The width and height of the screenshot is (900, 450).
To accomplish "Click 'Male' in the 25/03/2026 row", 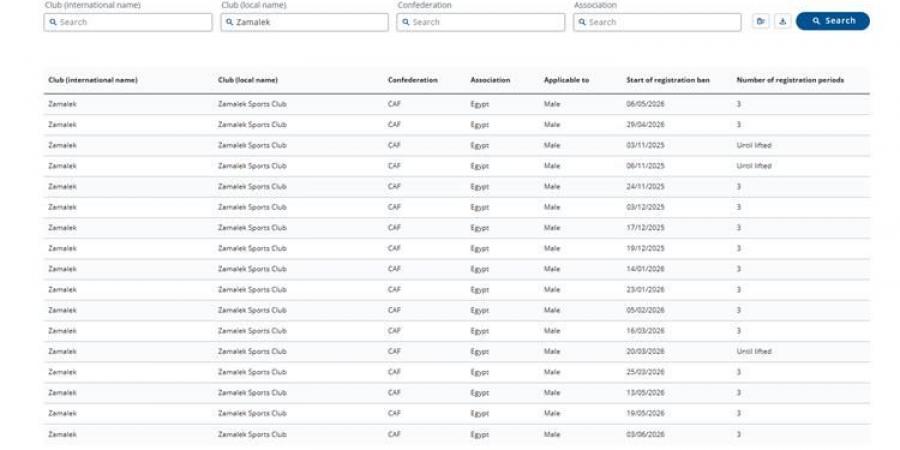I will click(552, 373).
